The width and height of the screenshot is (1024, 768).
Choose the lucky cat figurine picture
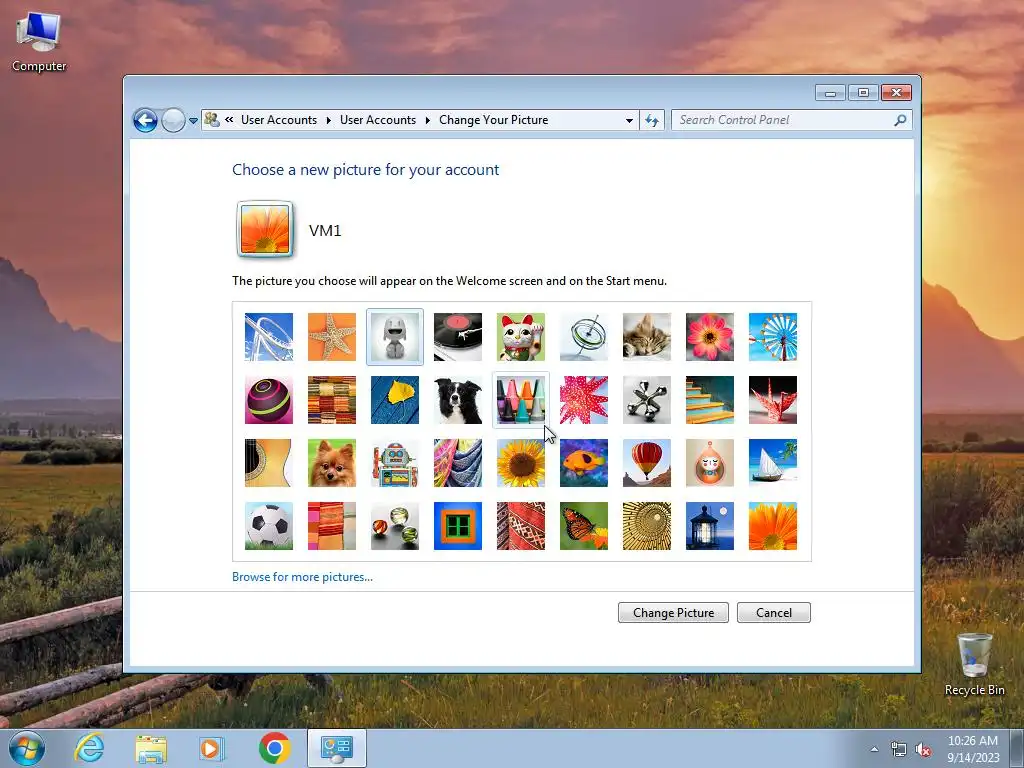(520, 337)
